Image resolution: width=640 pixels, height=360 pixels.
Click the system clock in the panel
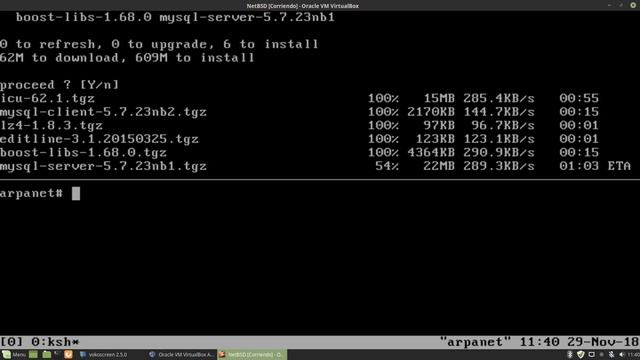point(634,354)
